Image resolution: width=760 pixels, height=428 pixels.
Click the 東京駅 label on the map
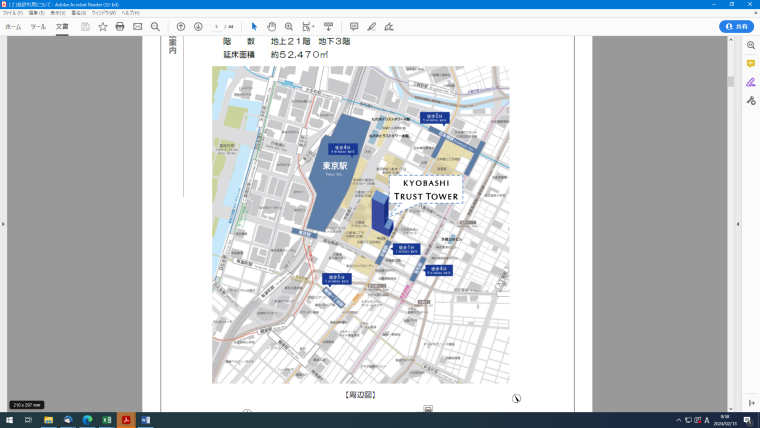[335, 166]
